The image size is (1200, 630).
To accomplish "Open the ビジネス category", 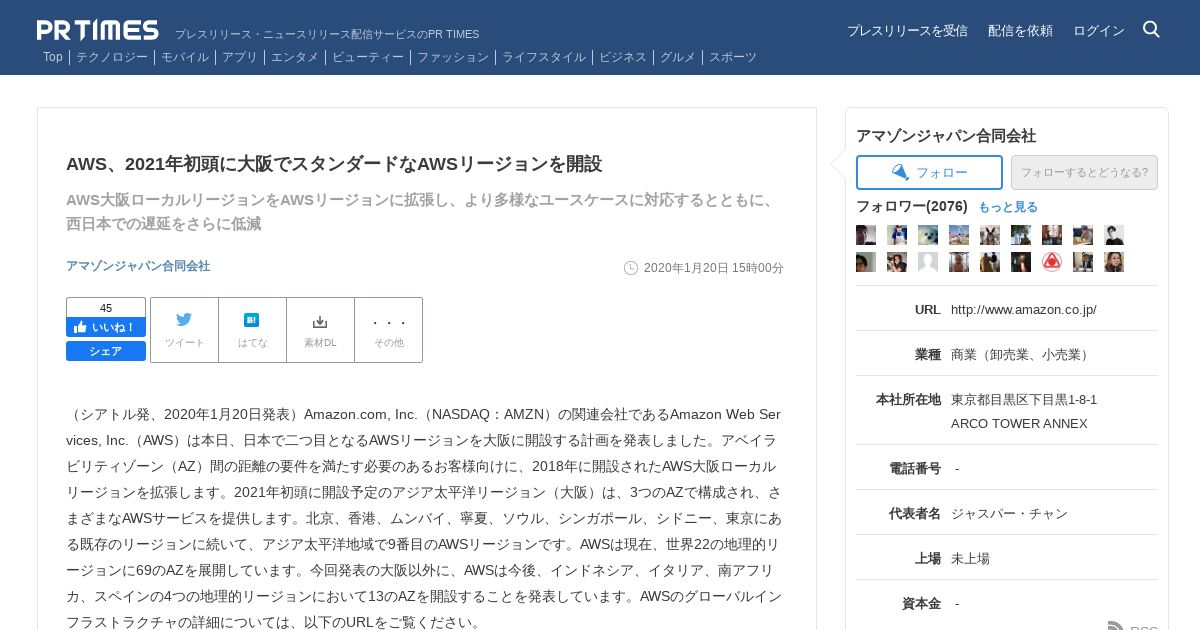I will (x=623, y=57).
